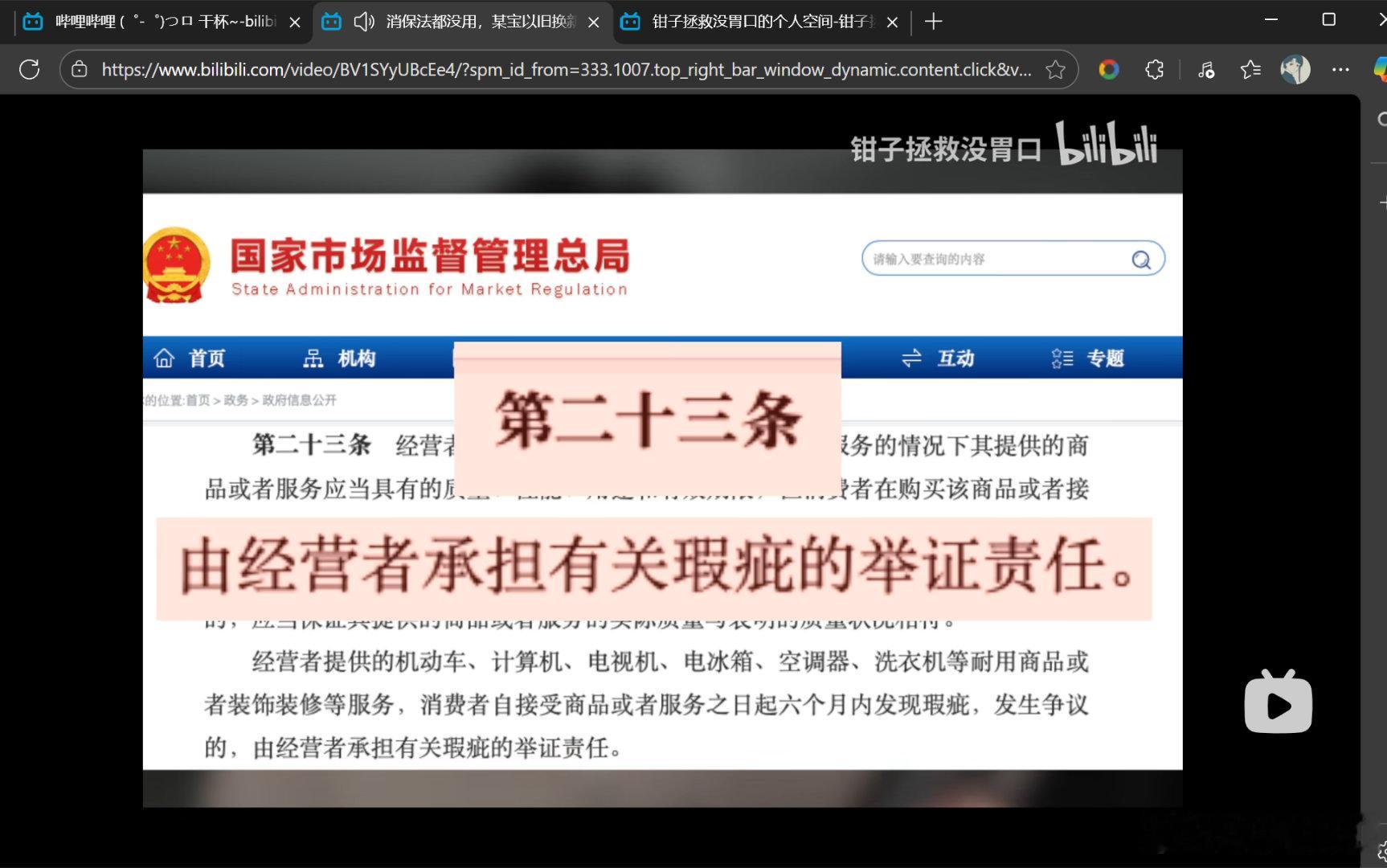Close the 钳子拯救没胃口的个人空间 tab

892,23
